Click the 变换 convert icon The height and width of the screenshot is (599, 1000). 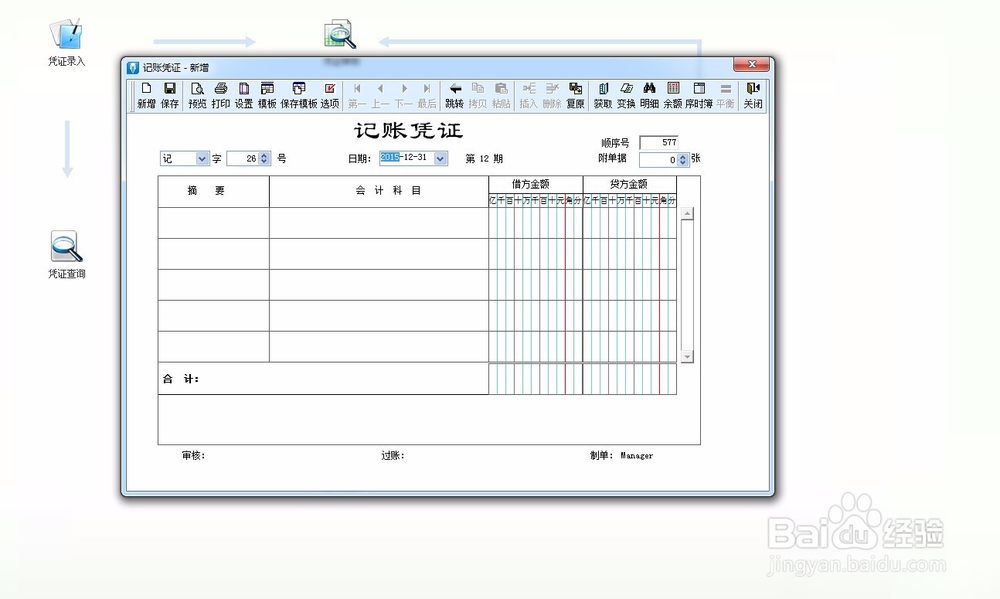click(x=626, y=95)
